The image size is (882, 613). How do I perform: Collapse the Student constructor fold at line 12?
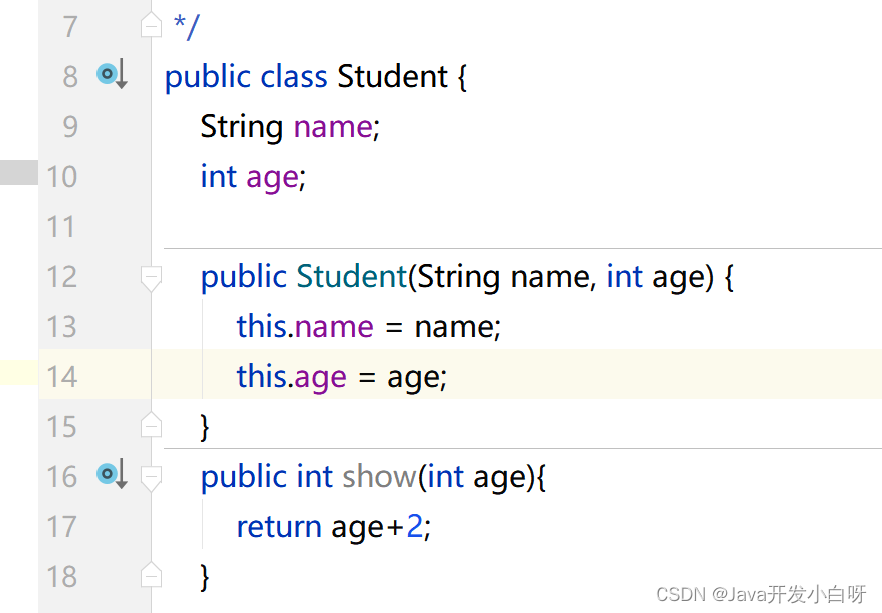151,278
